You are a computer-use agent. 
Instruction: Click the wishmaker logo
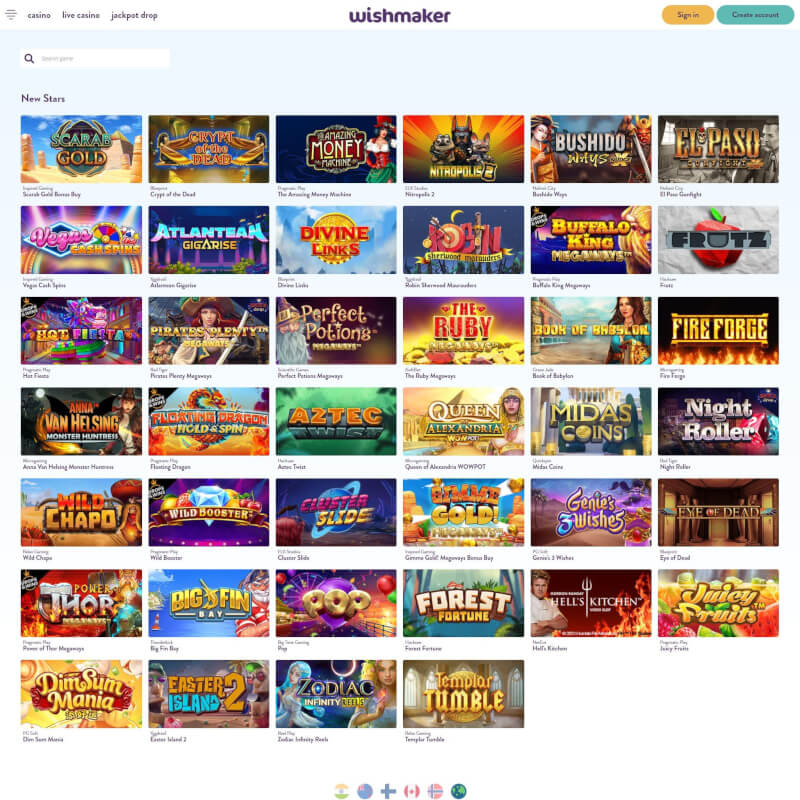pos(399,15)
